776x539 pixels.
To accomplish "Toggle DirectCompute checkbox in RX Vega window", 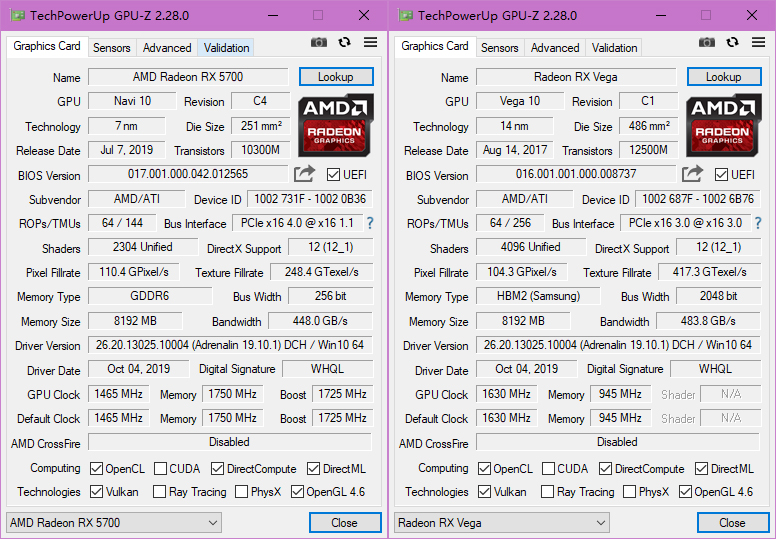I will coord(605,469).
